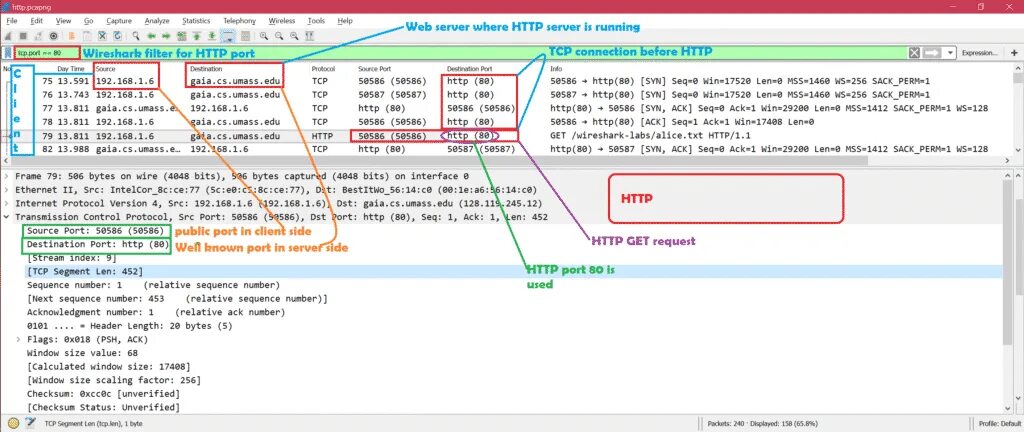Open a capture file from toolbar
Image resolution: width=1024 pixels, height=432 pixels.
pyautogui.click(x=71, y=36)
